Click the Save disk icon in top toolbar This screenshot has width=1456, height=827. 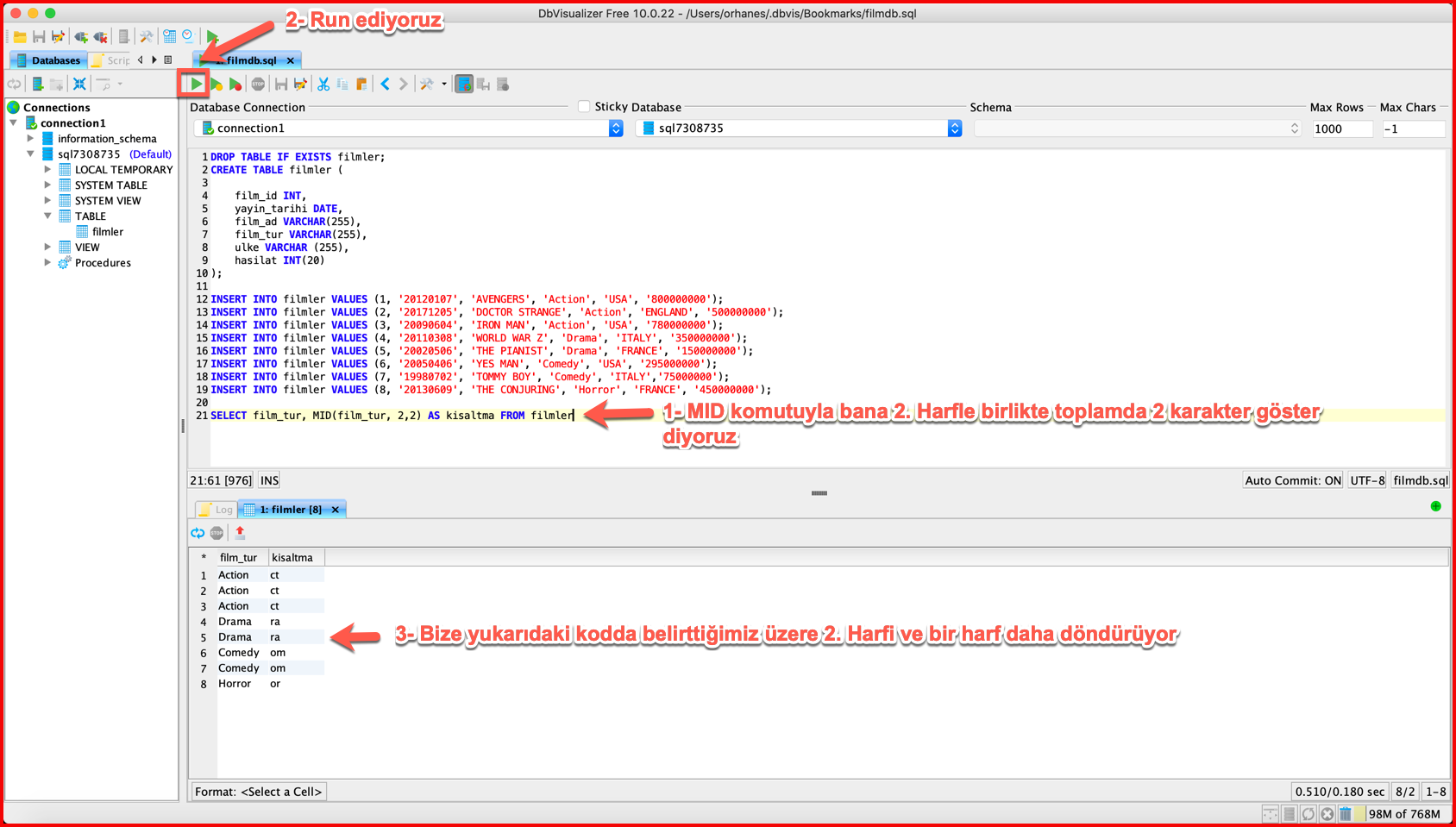point(39,37)
